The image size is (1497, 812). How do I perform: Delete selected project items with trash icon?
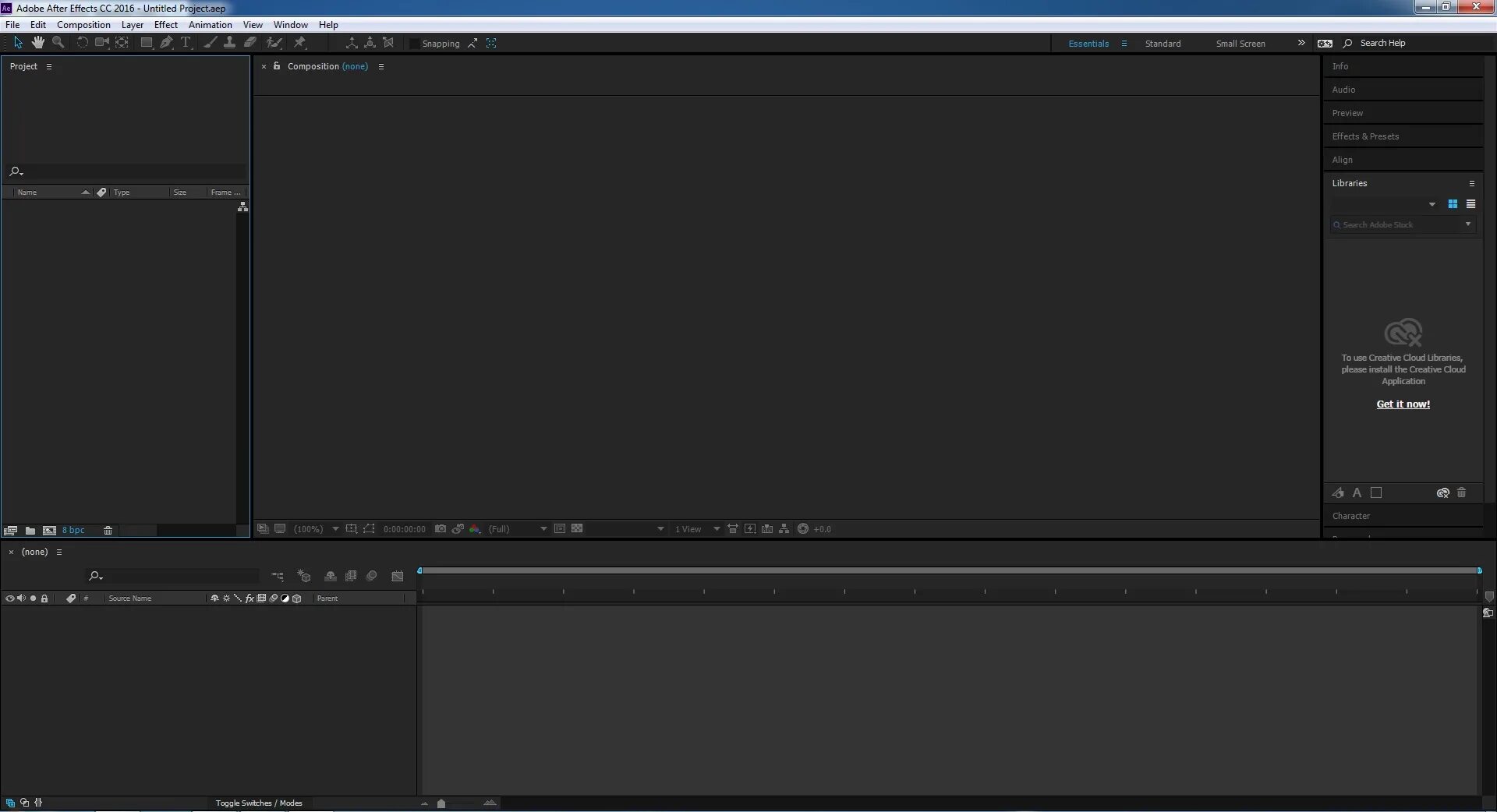pyautogui.click(x=108, y=530)
